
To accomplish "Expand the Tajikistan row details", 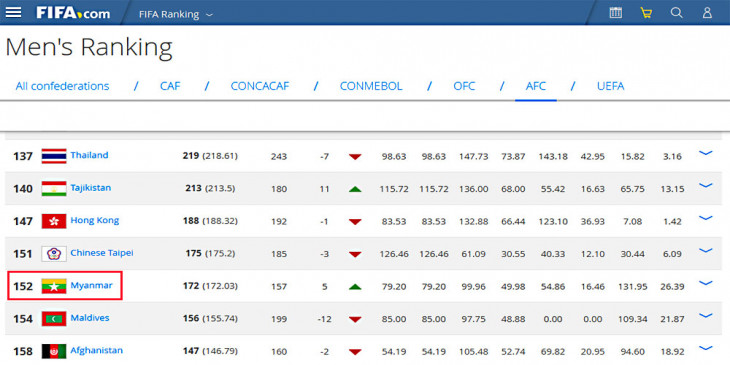I will (706, 185).
